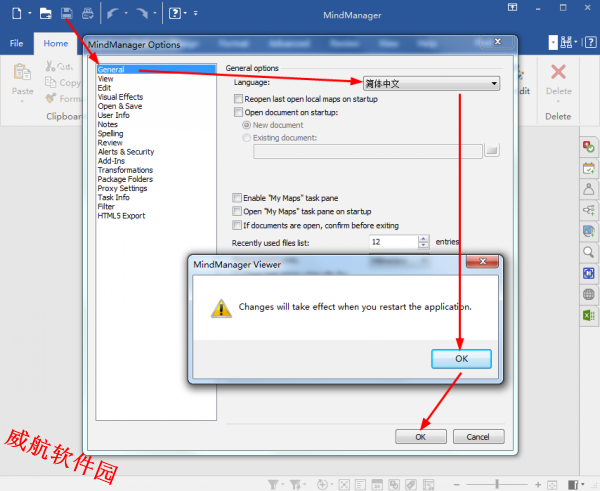The height and width of the screenshot is (491, 600).
Task: Check Open document on startup option
Action: (x=237, y=113)
